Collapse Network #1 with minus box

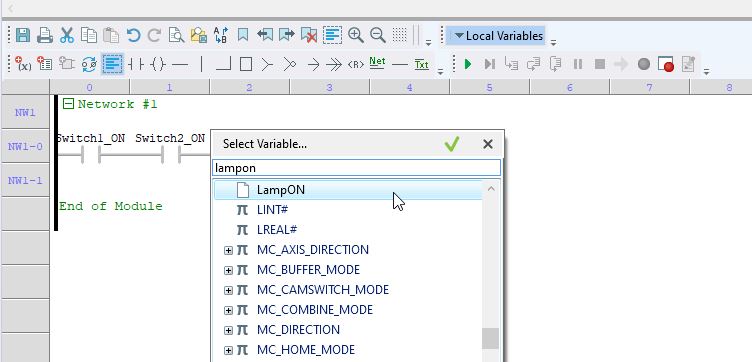click(x=69, y=104)
